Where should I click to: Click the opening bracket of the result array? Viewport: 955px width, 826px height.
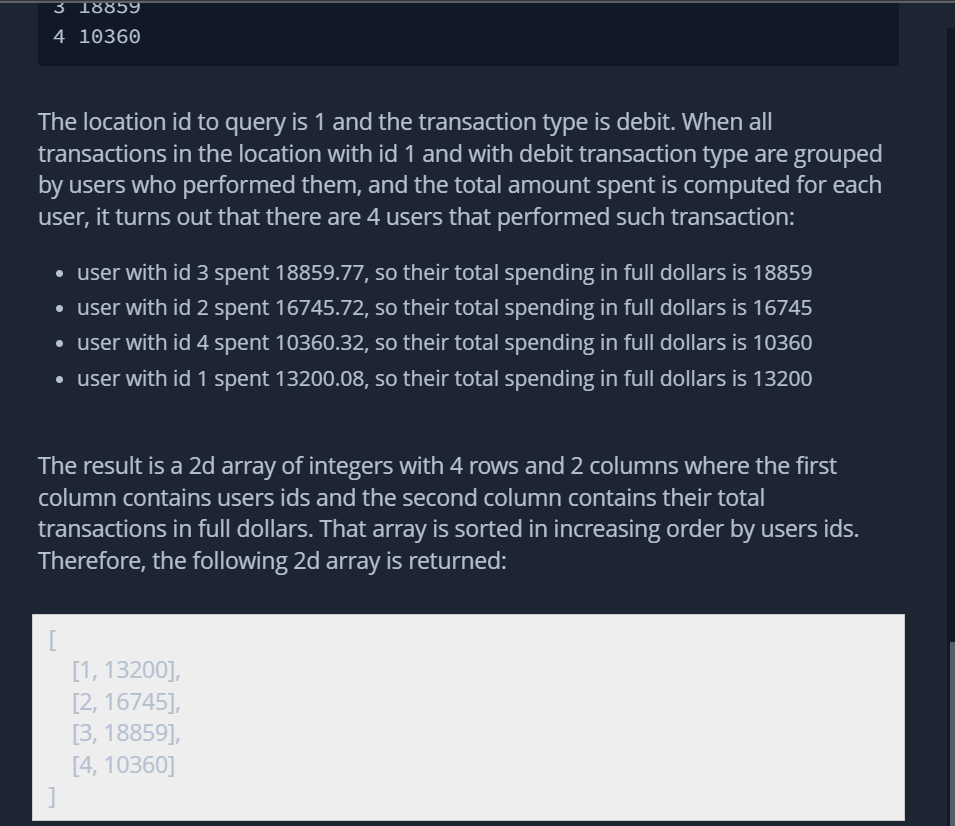pyautogui.click(x=52, y=640)
